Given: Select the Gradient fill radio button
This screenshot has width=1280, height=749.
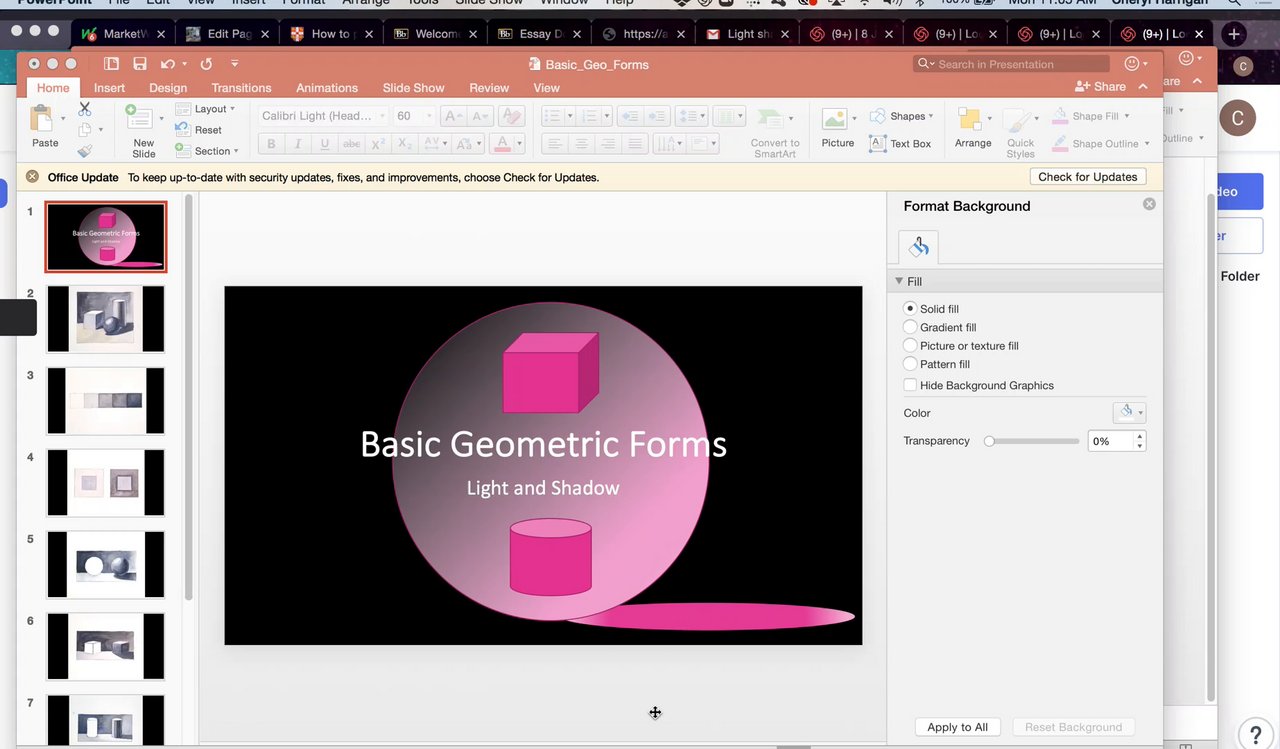Looking at the screenshot, I should (x=910, y=327).
